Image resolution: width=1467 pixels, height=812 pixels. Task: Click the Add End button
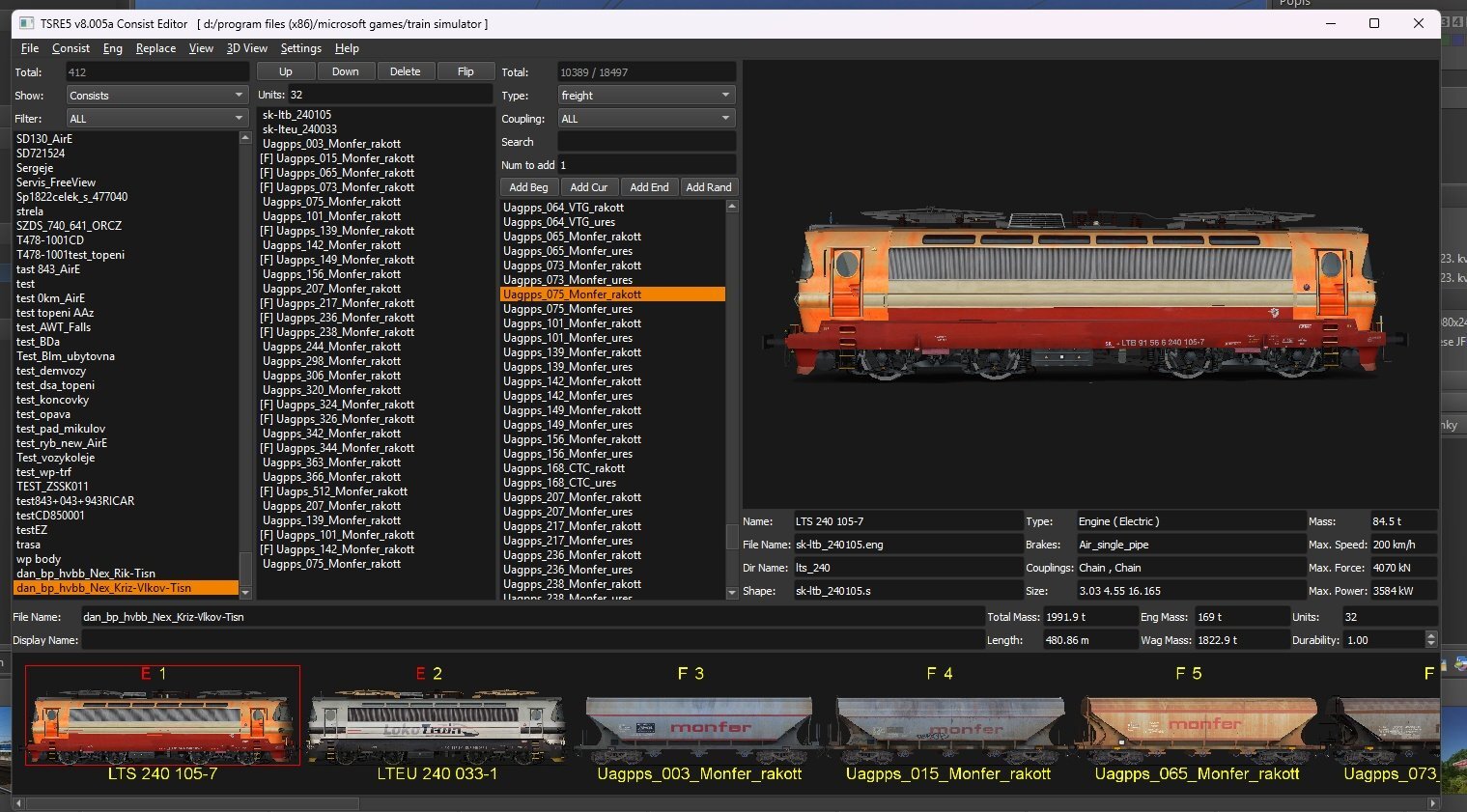click(649, 187)
